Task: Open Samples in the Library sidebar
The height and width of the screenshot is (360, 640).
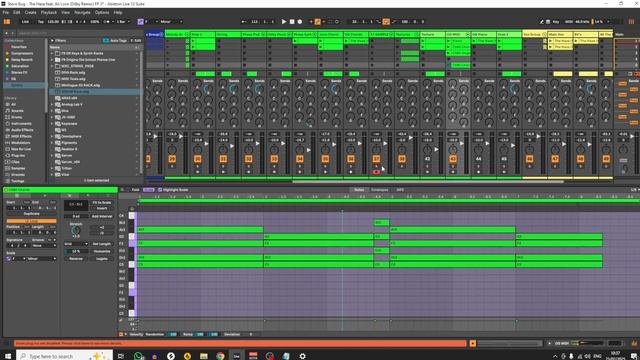Action: click(18, 168)
